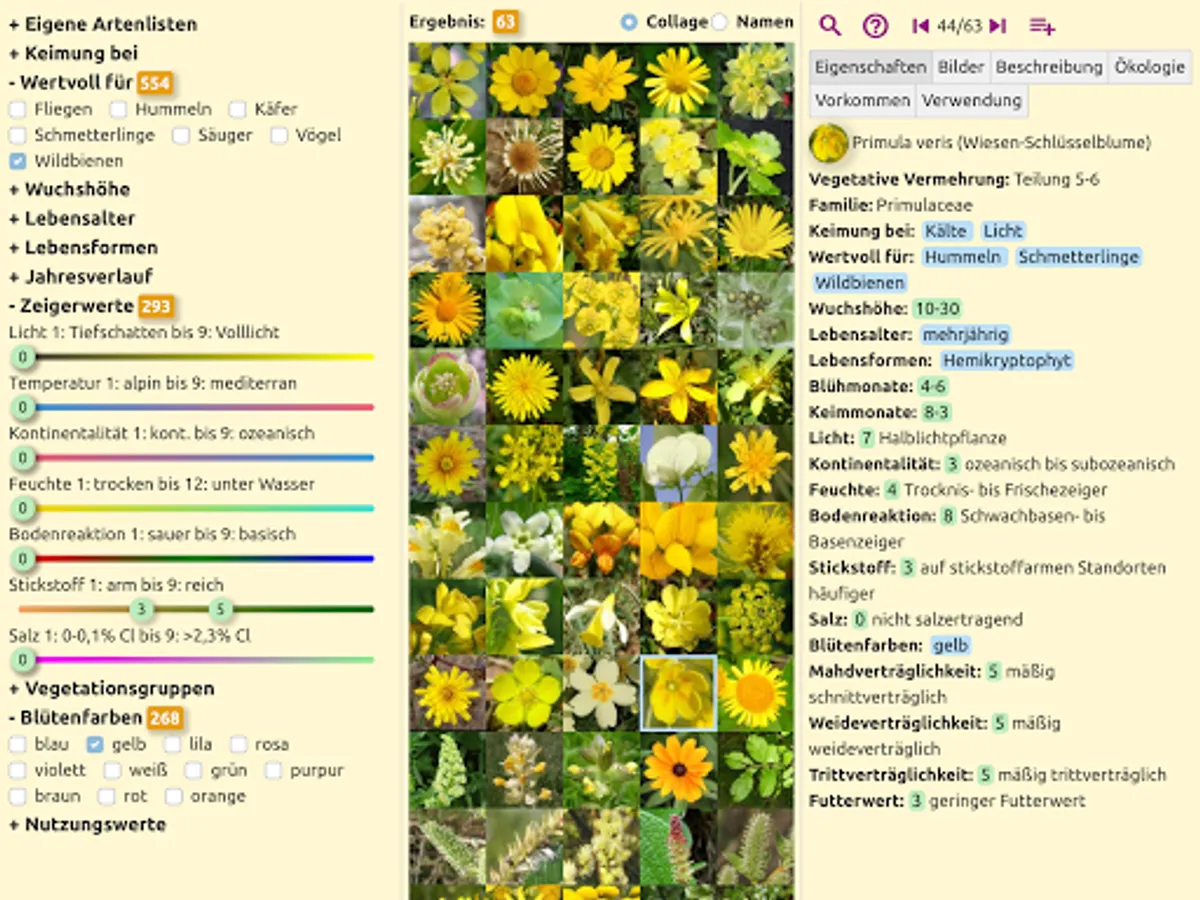Click the Ergebnis count badge 63

point(506,22)
